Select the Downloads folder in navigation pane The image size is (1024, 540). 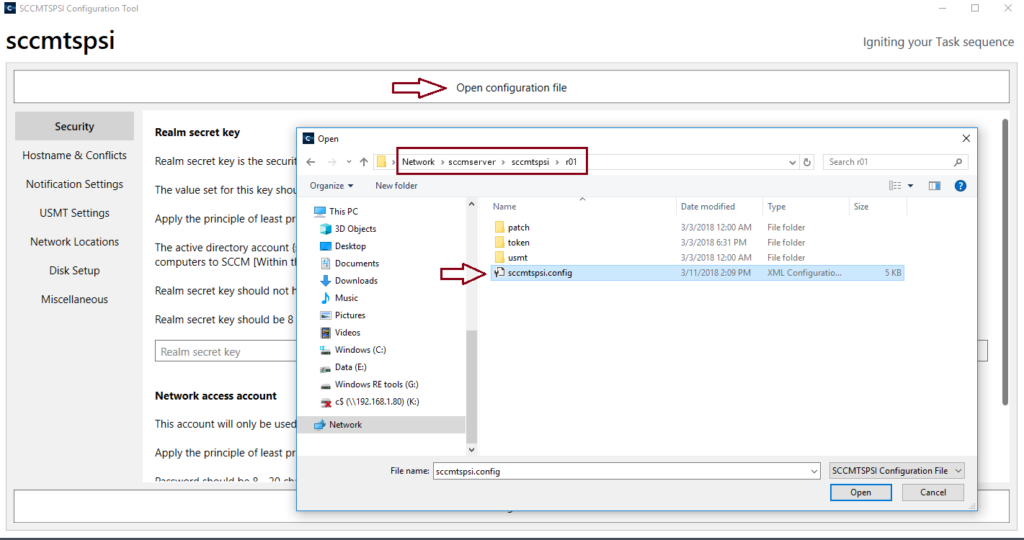coord(356,281)
